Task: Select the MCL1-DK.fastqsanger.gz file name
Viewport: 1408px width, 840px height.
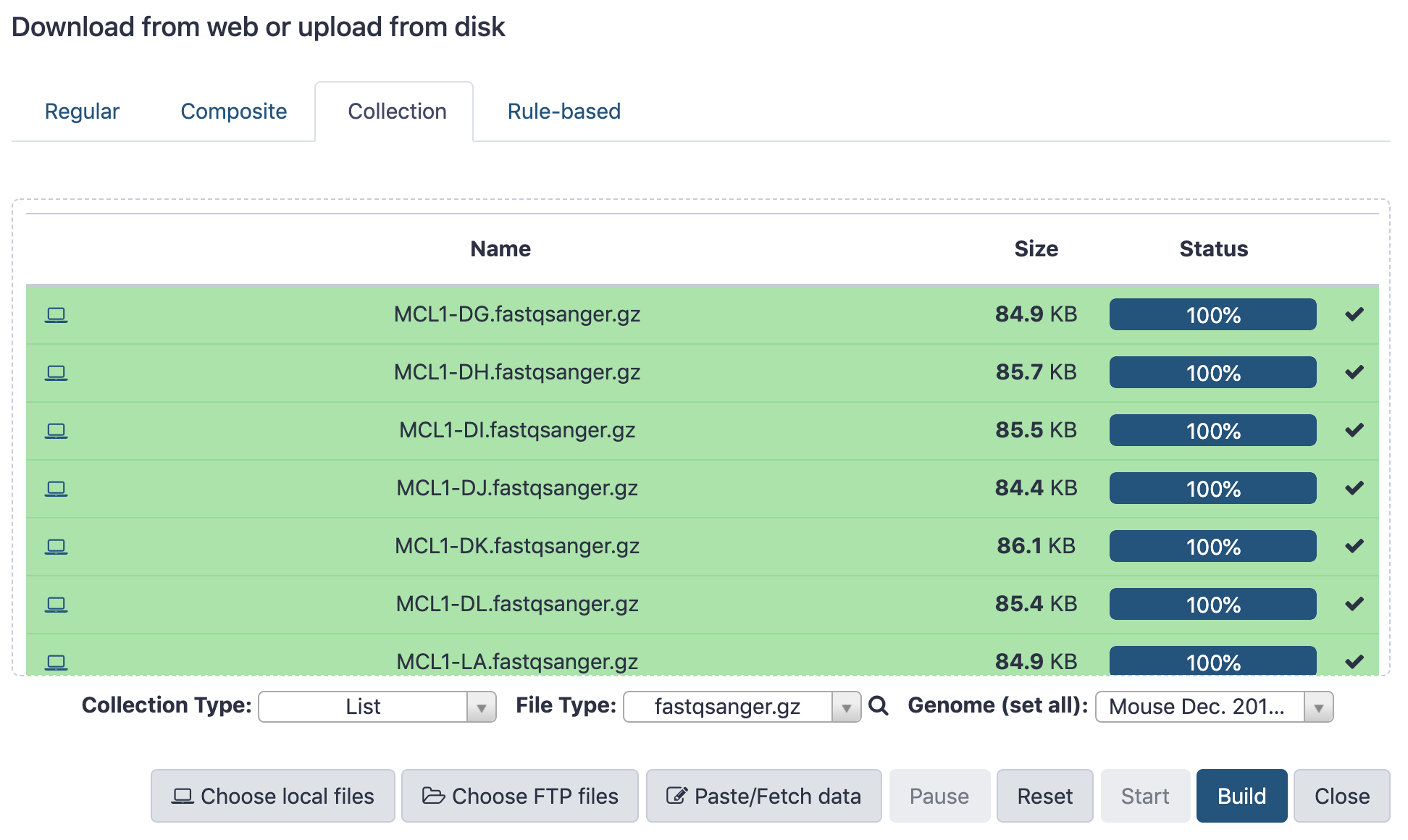Action: pyautogui.click(x=516, y=546)
